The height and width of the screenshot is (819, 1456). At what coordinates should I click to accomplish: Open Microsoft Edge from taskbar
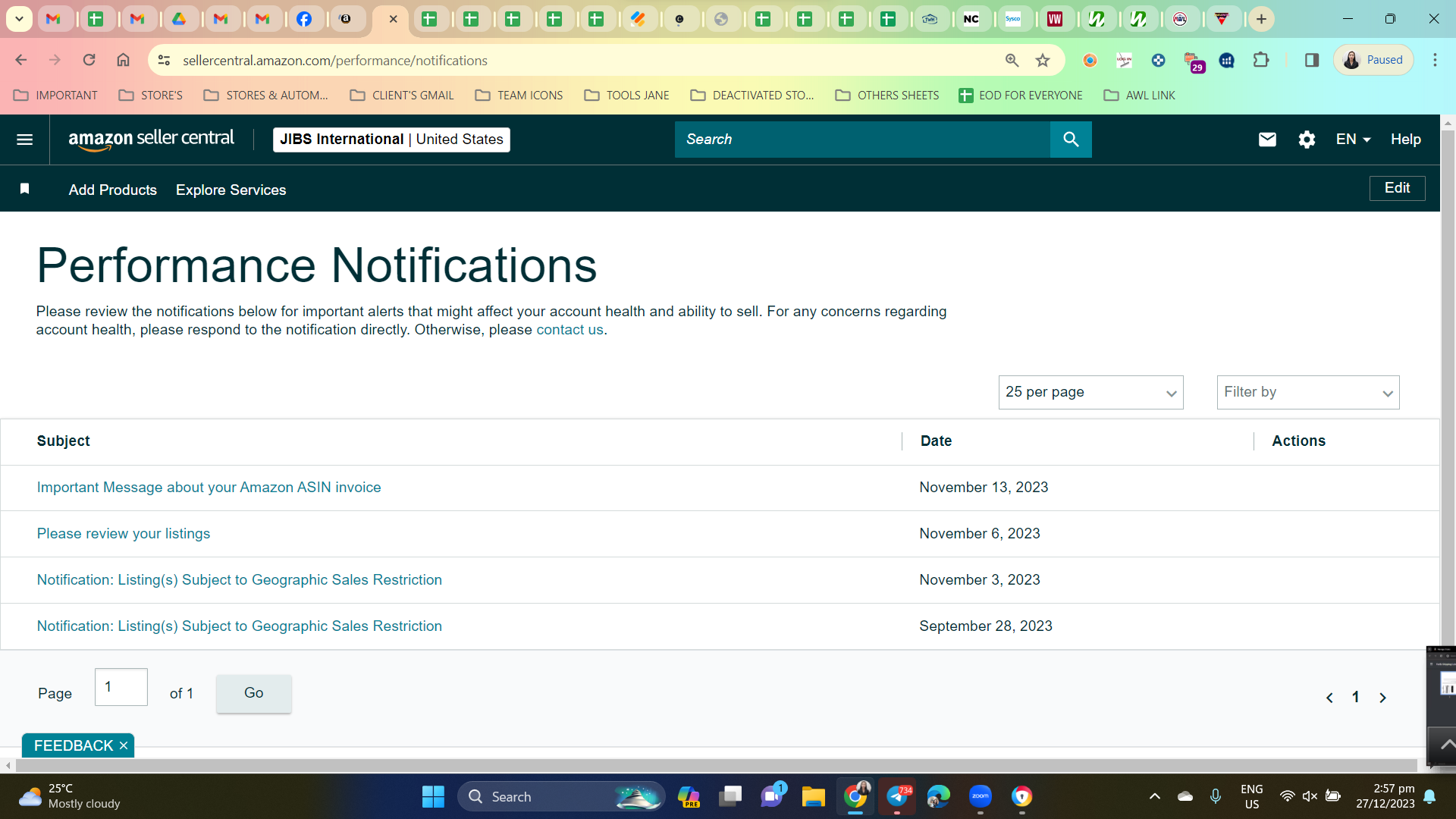[938, 796]
